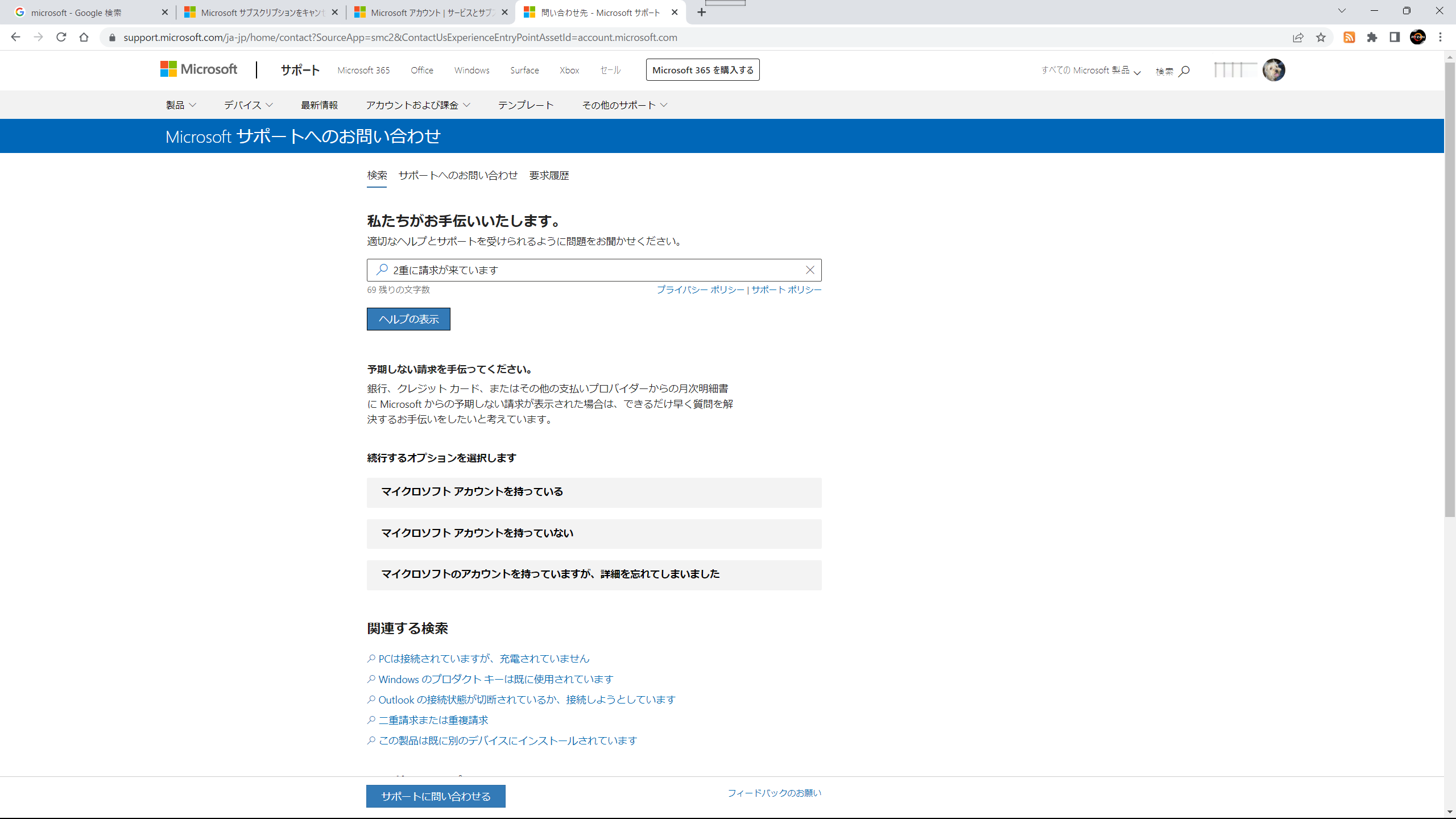1456x819 pixels.
Task: Expand the その他のサポート dropdown
Action: pos(624,105)
